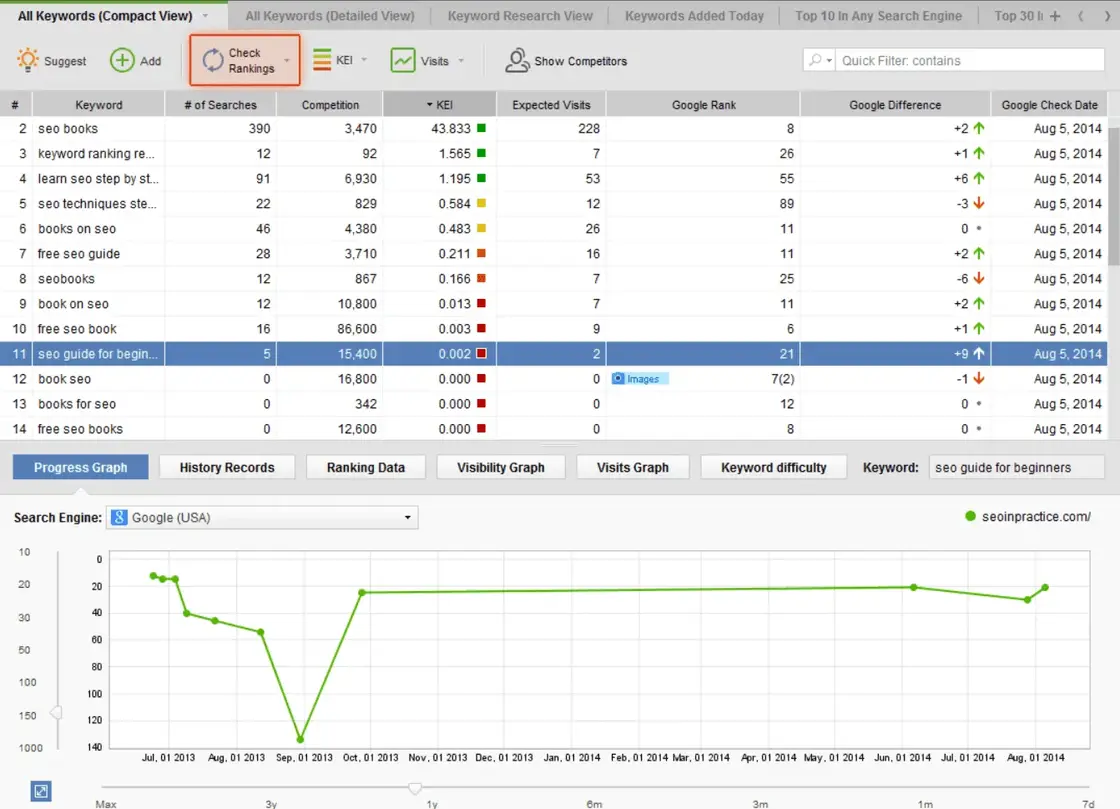Screen dimensions: 1120x809
Task: Open the Visits Graph tab
Action: tap(633, 468)
